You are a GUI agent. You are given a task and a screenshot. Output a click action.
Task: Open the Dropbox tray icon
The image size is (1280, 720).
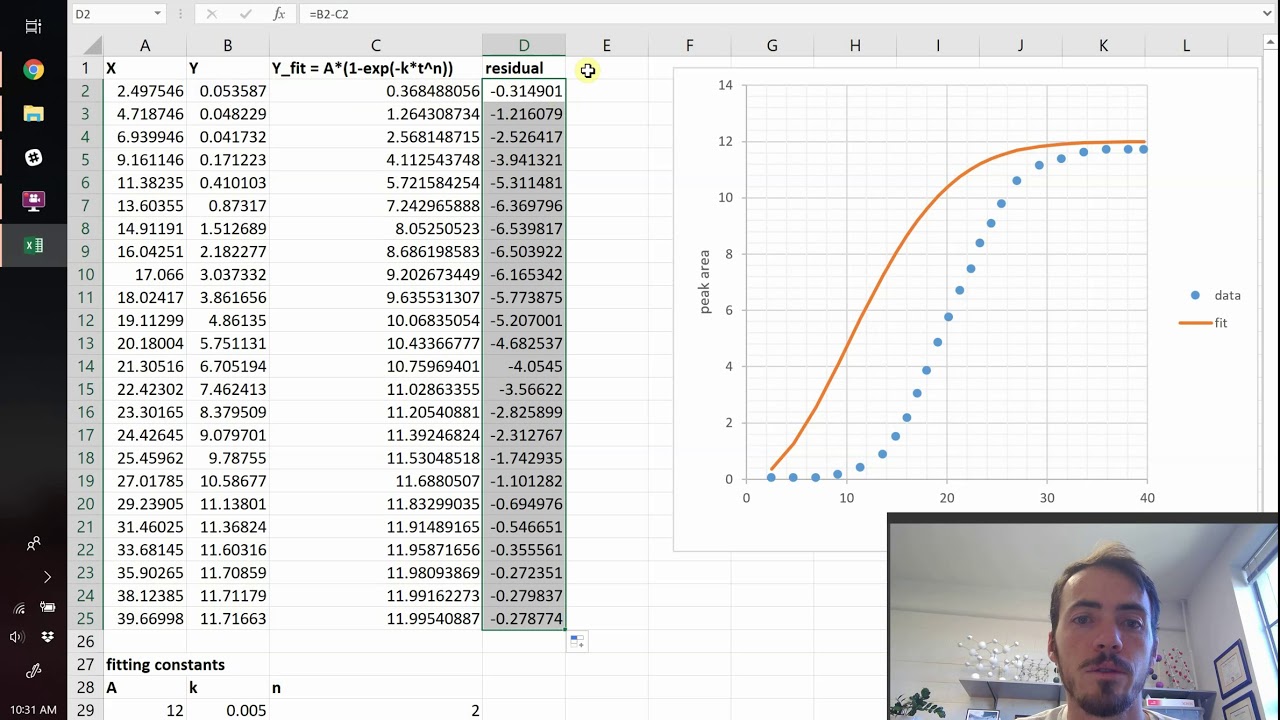[47, 637]
